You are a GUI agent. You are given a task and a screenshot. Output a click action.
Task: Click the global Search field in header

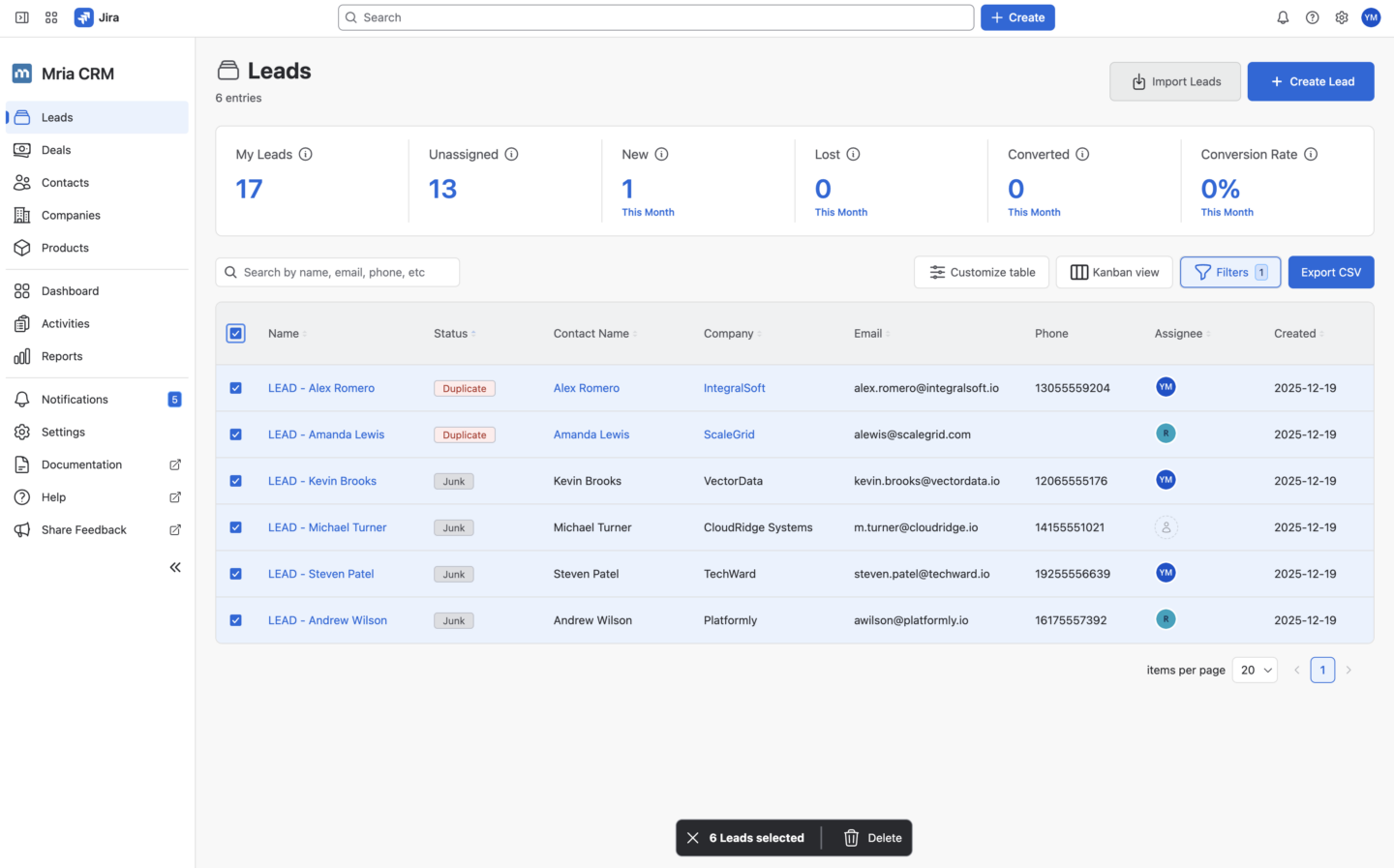coord(656,17)
